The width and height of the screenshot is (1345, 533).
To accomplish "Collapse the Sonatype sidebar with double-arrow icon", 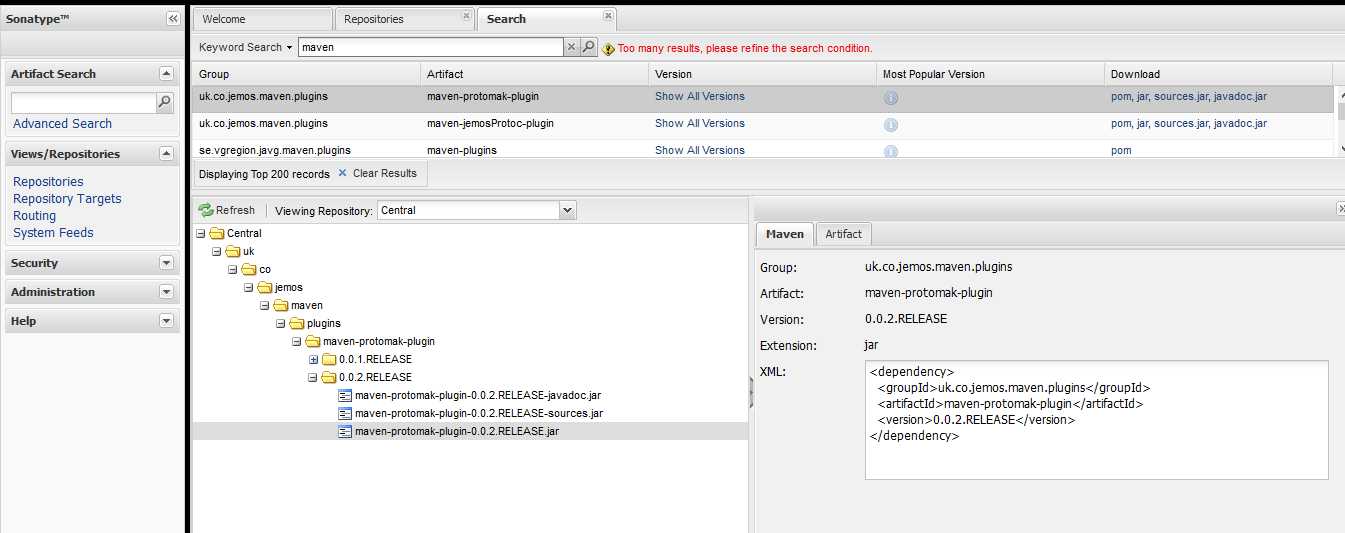I will tap(173, 19).
